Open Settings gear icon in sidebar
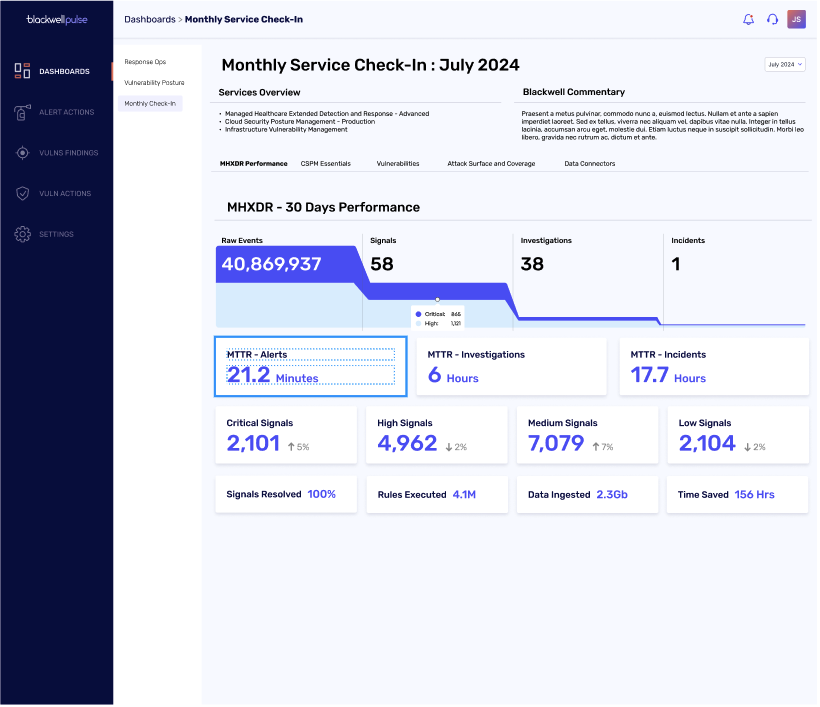Screen dimensions: 820x707 pyautogui.click(x=22, y=234)
